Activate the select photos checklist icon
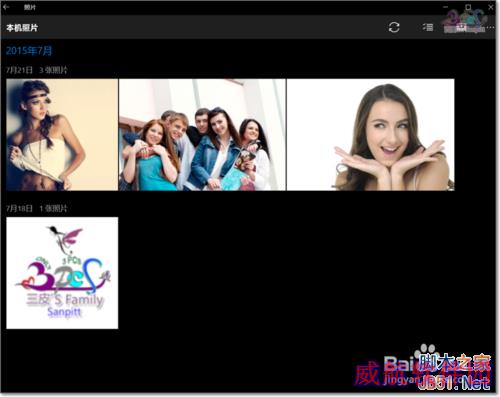The image size is (500, 397). [428, 27]
